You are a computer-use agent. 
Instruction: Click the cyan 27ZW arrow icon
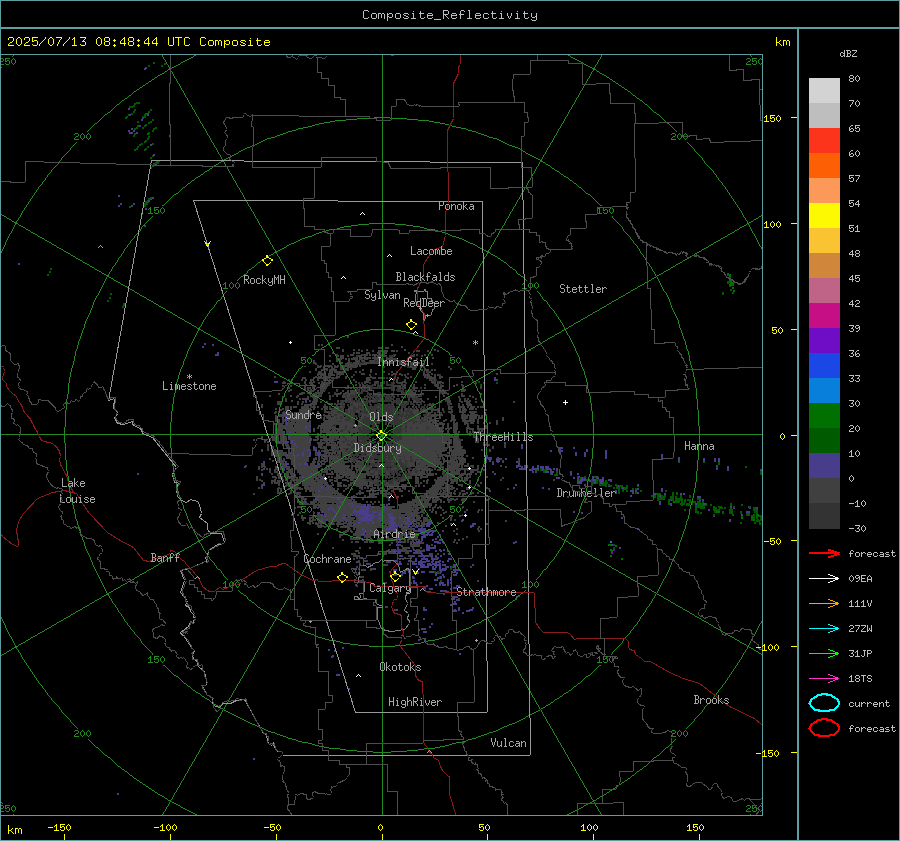(824, 629)
